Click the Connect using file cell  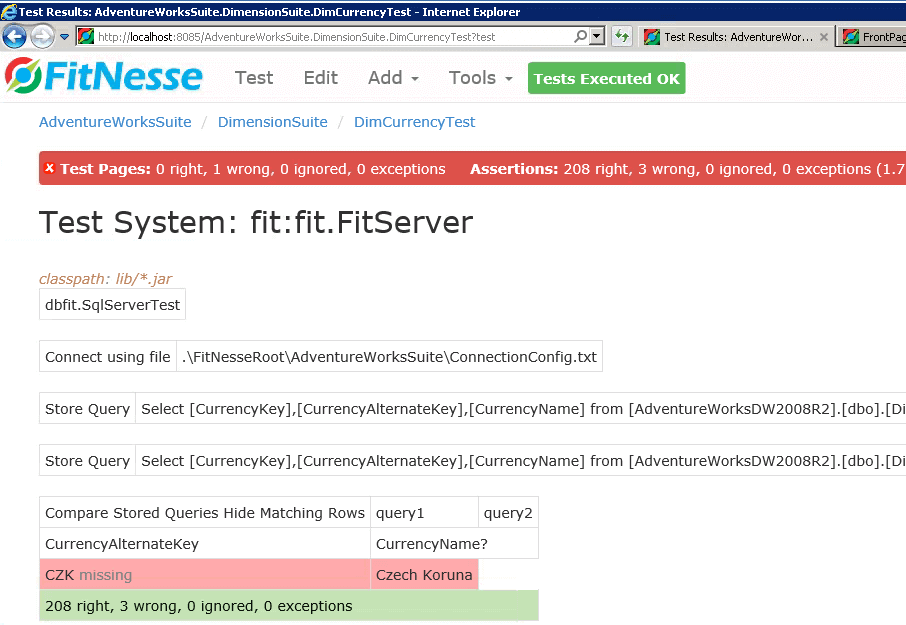coord(107,356)
